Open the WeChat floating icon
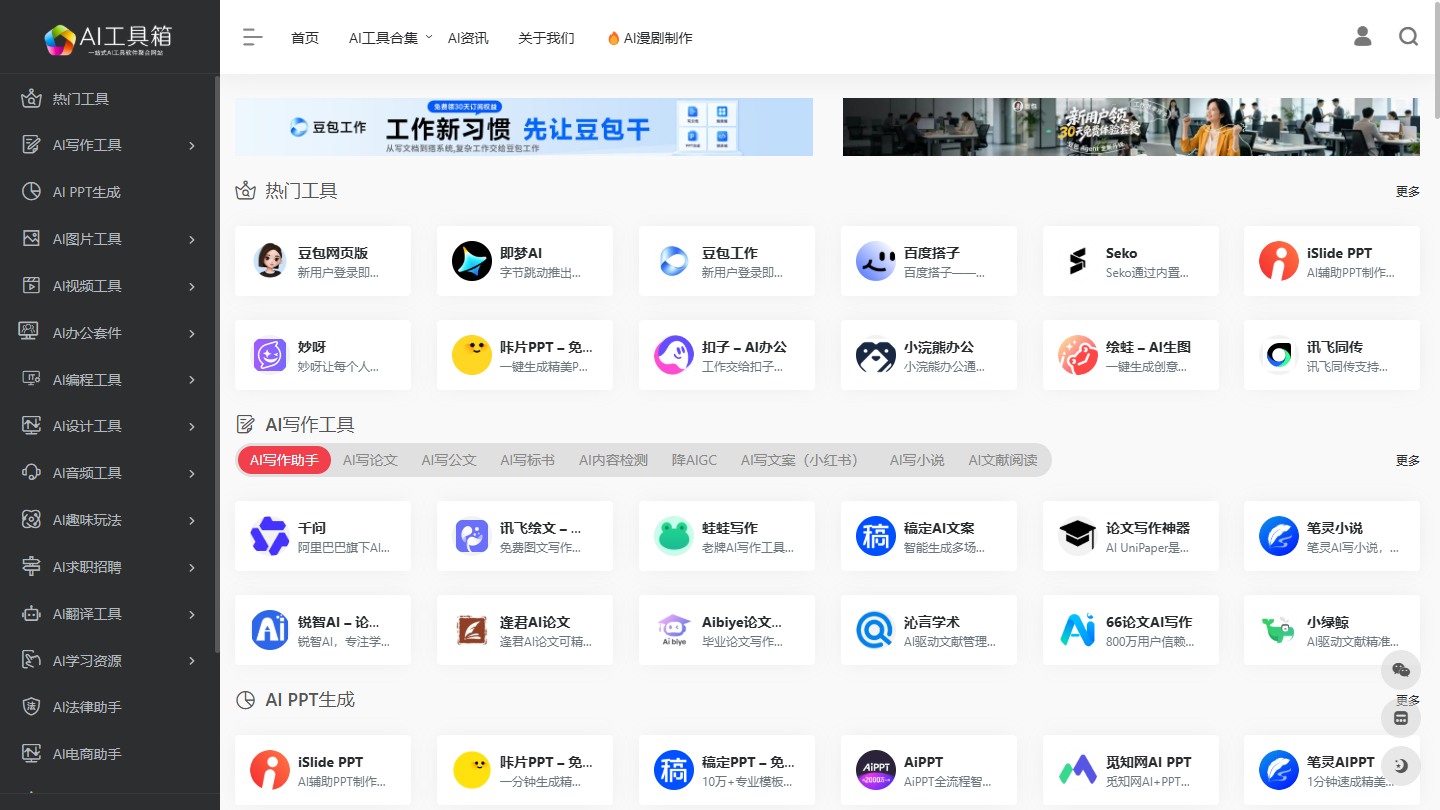The width and height of the screenshot is (1440, 810). point(1400,670)
